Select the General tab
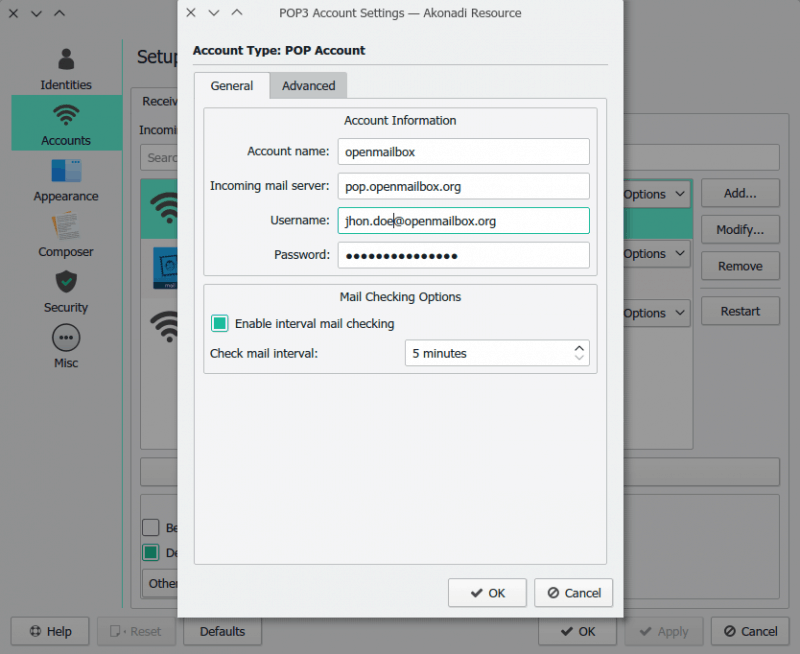This screenshot has height=654, width=800. pos(231,86)
